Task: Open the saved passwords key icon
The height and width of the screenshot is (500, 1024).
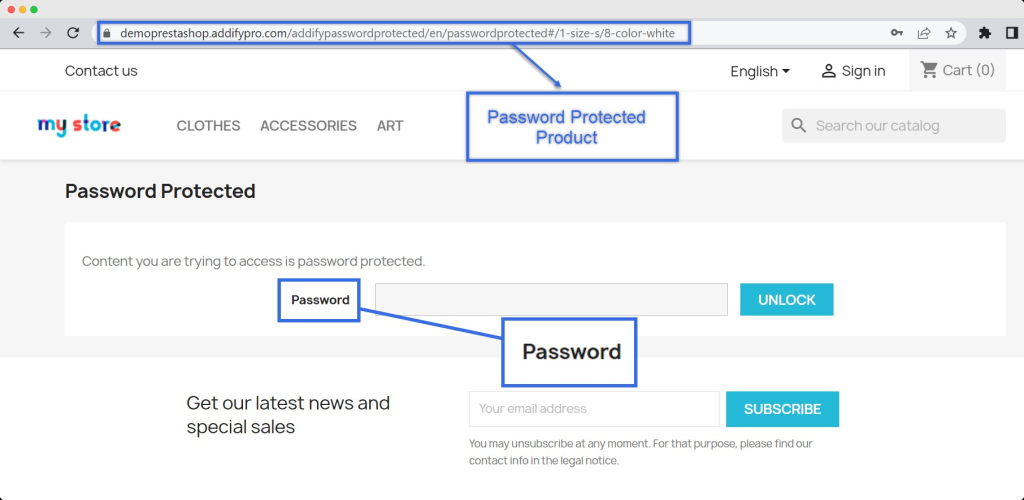Action: pyautogui.click(x=897, y=33)
